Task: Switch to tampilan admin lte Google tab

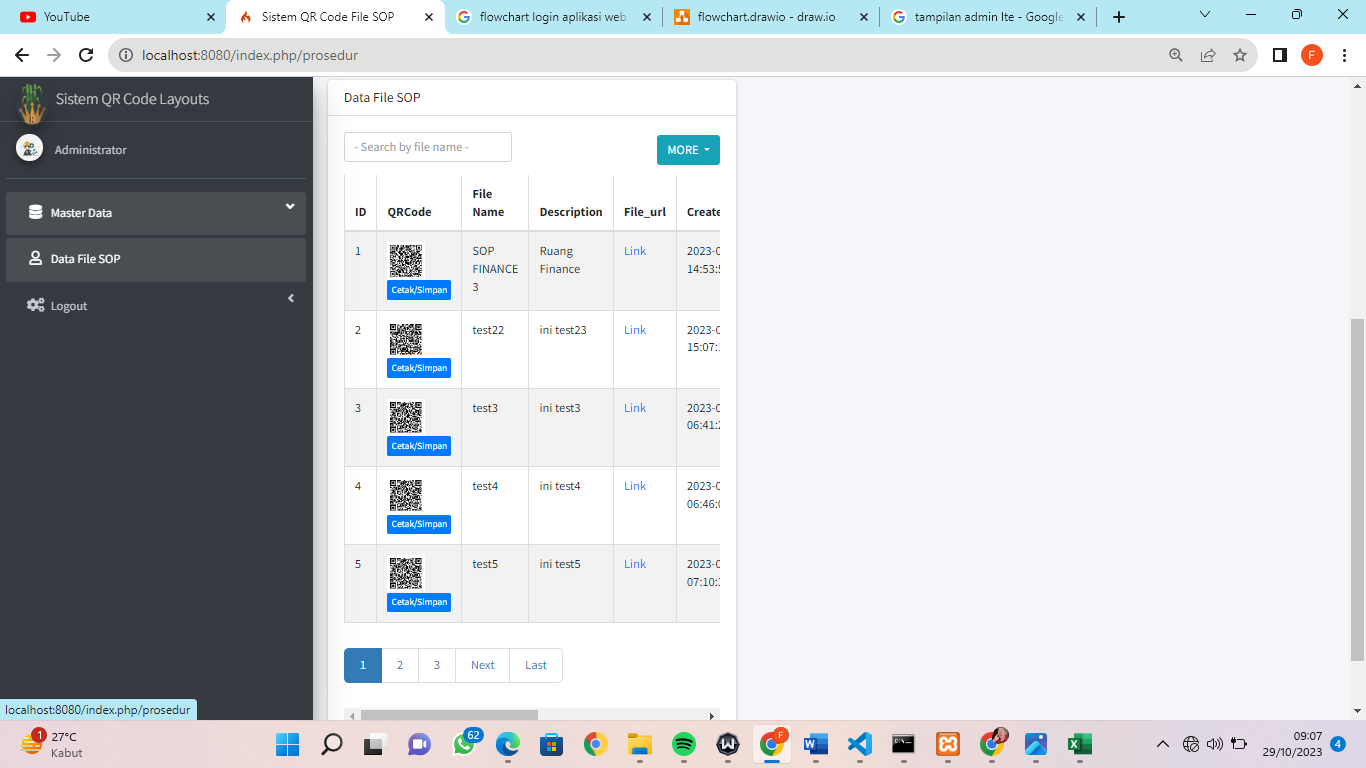Action: point(988,17)
